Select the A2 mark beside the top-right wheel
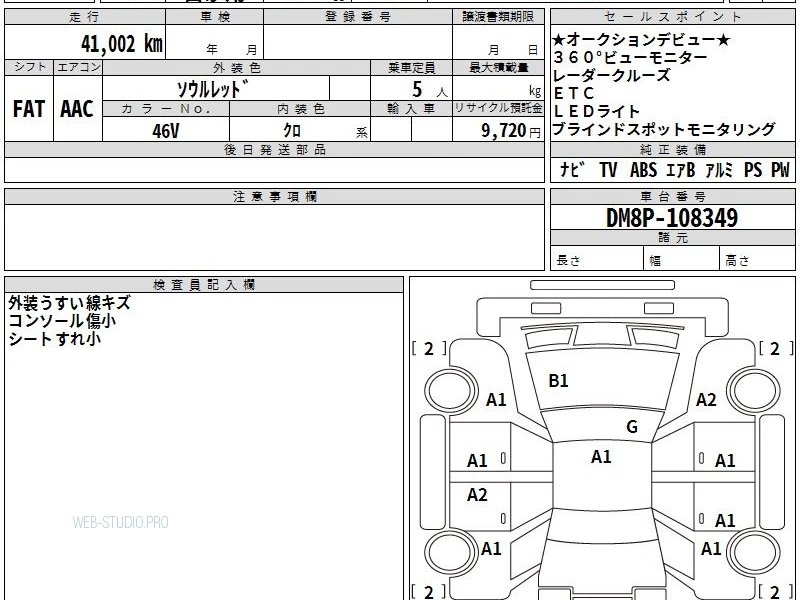 pos(706,399)
